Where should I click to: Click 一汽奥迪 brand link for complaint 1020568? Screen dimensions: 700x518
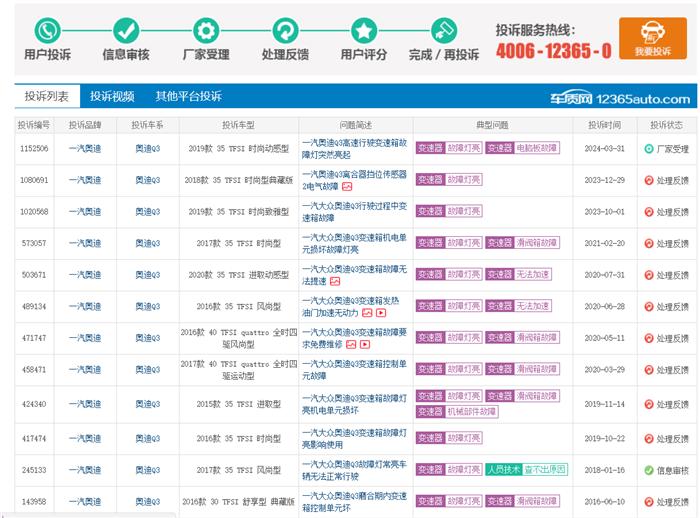[x=85, y=212]
